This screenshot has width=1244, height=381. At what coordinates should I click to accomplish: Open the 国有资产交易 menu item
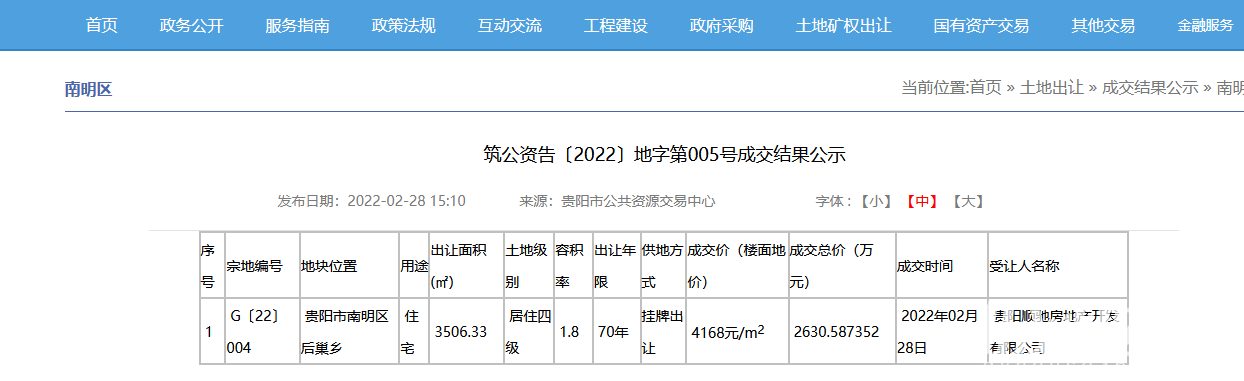coord(982,25)
